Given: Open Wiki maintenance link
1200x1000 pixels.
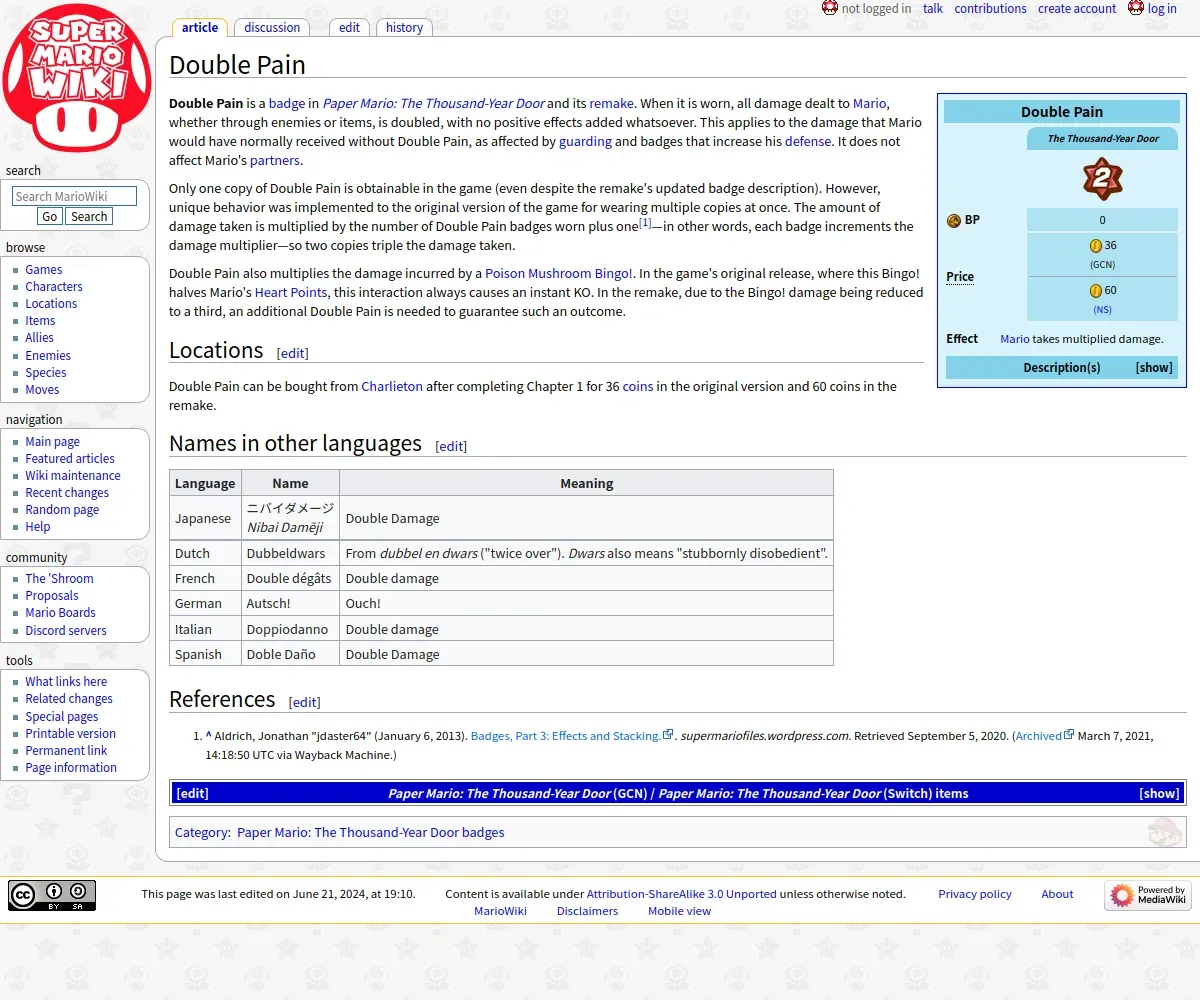Looking at the screenshot, I should click(x=73, y=475).
